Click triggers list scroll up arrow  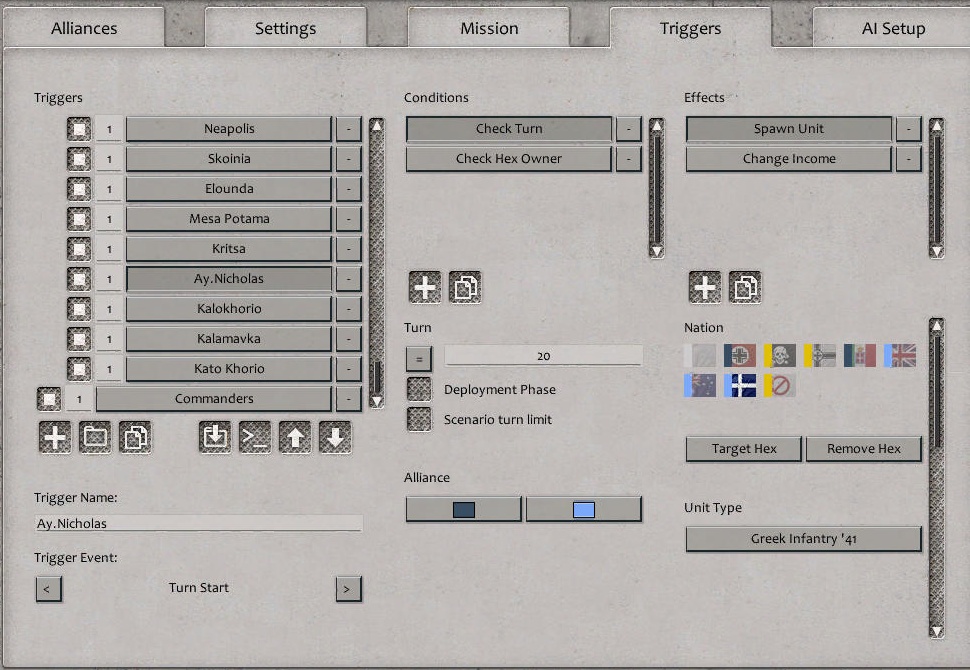coord(377,125)
